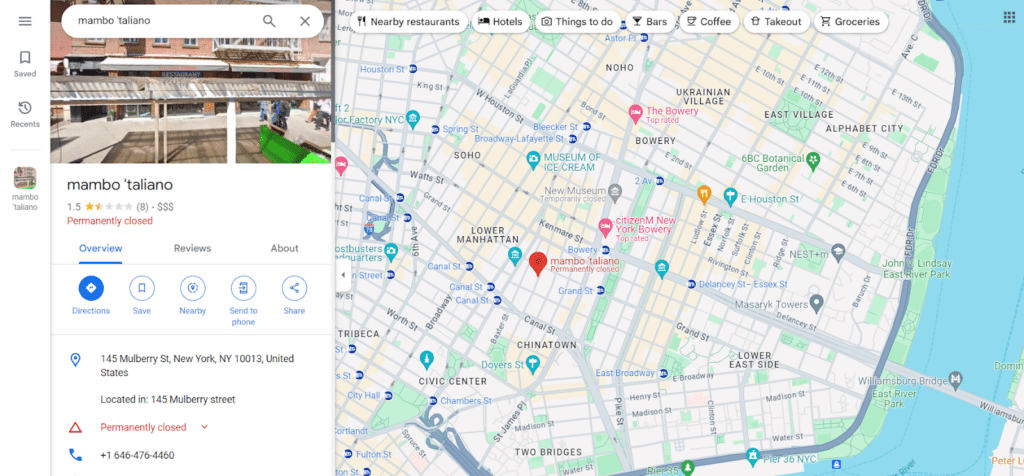Filter by Bars chip
This screenshot has height=476, width=1024.
(x=650, y=22)
